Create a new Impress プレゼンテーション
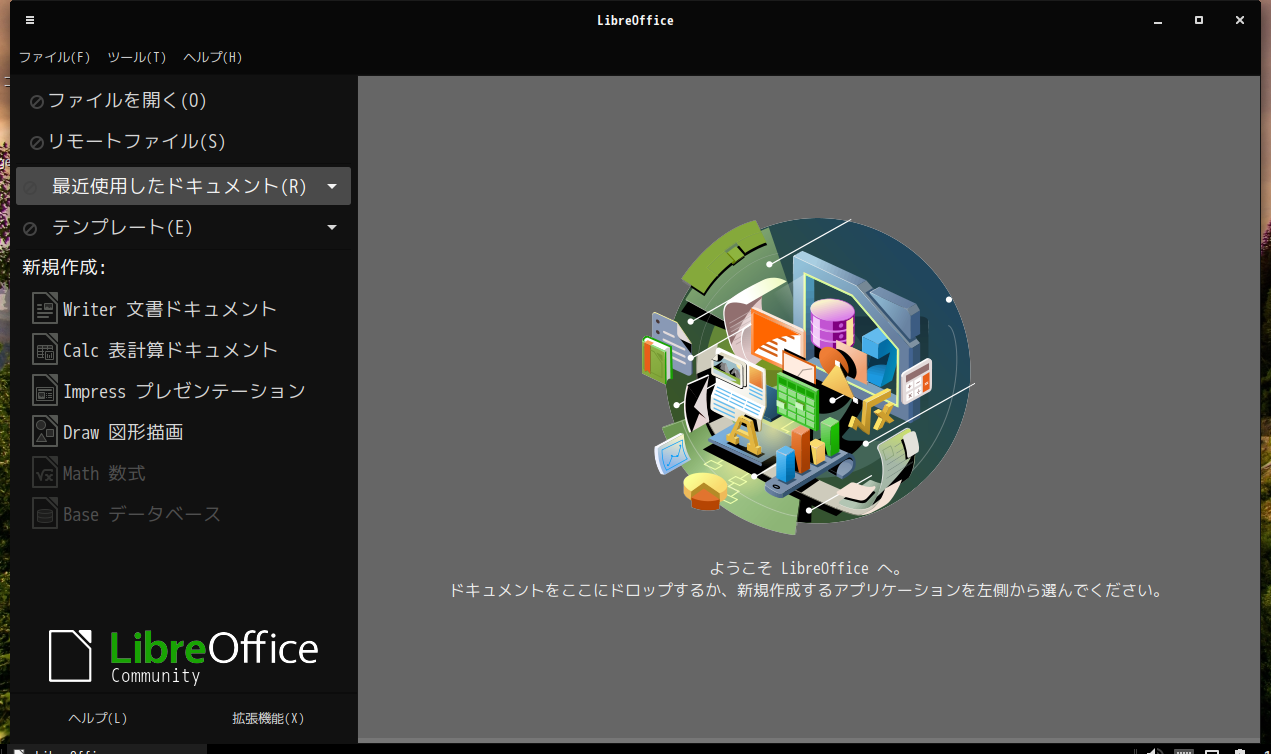 pos(169,391)
